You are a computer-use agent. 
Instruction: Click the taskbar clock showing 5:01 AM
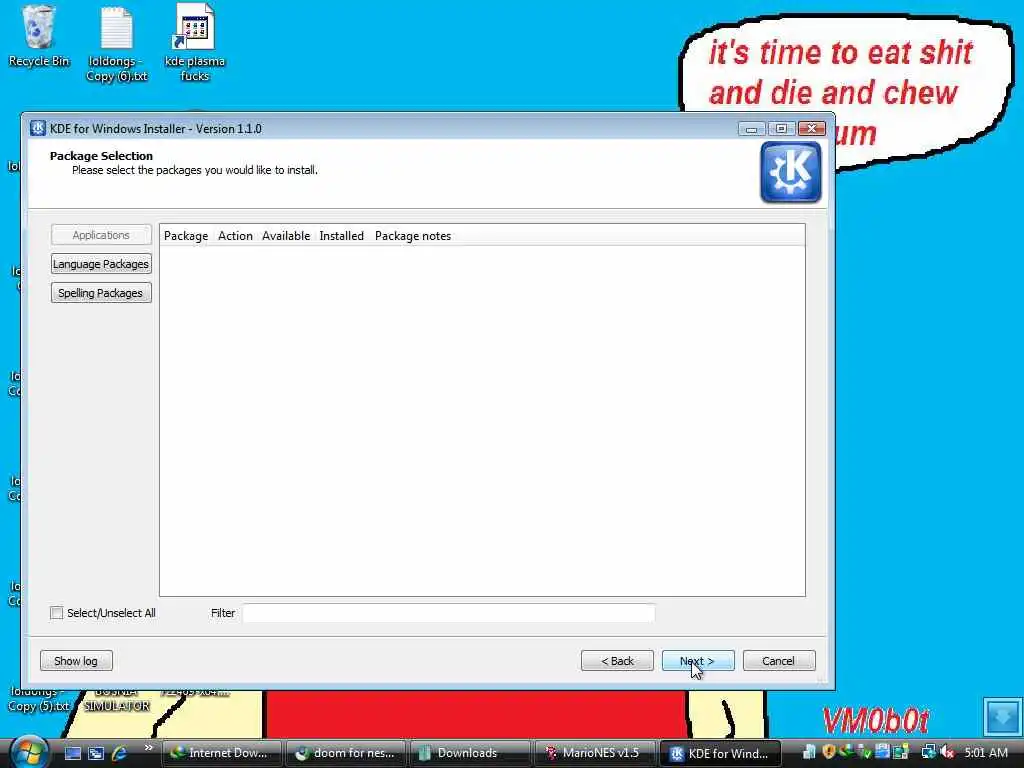click(x=985, y=752)
